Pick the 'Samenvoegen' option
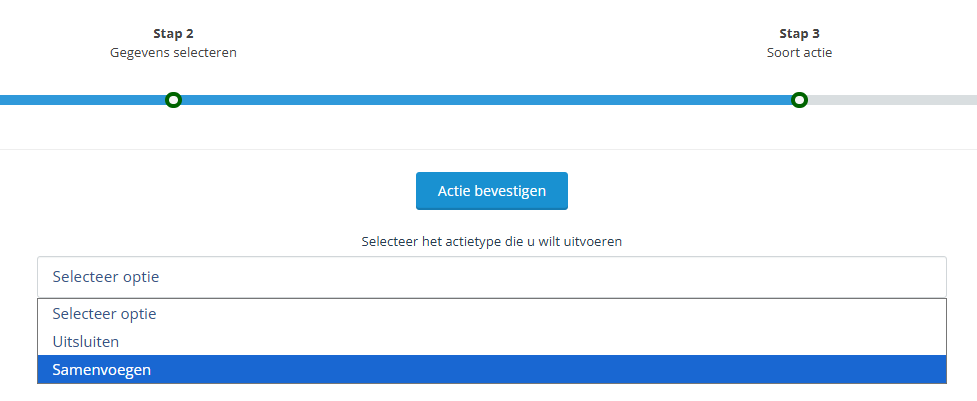 (x=103, y=370)
